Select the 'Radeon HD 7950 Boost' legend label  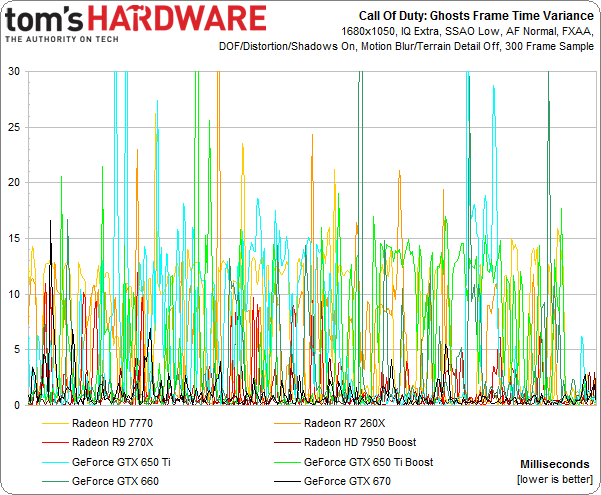point(360,442)
